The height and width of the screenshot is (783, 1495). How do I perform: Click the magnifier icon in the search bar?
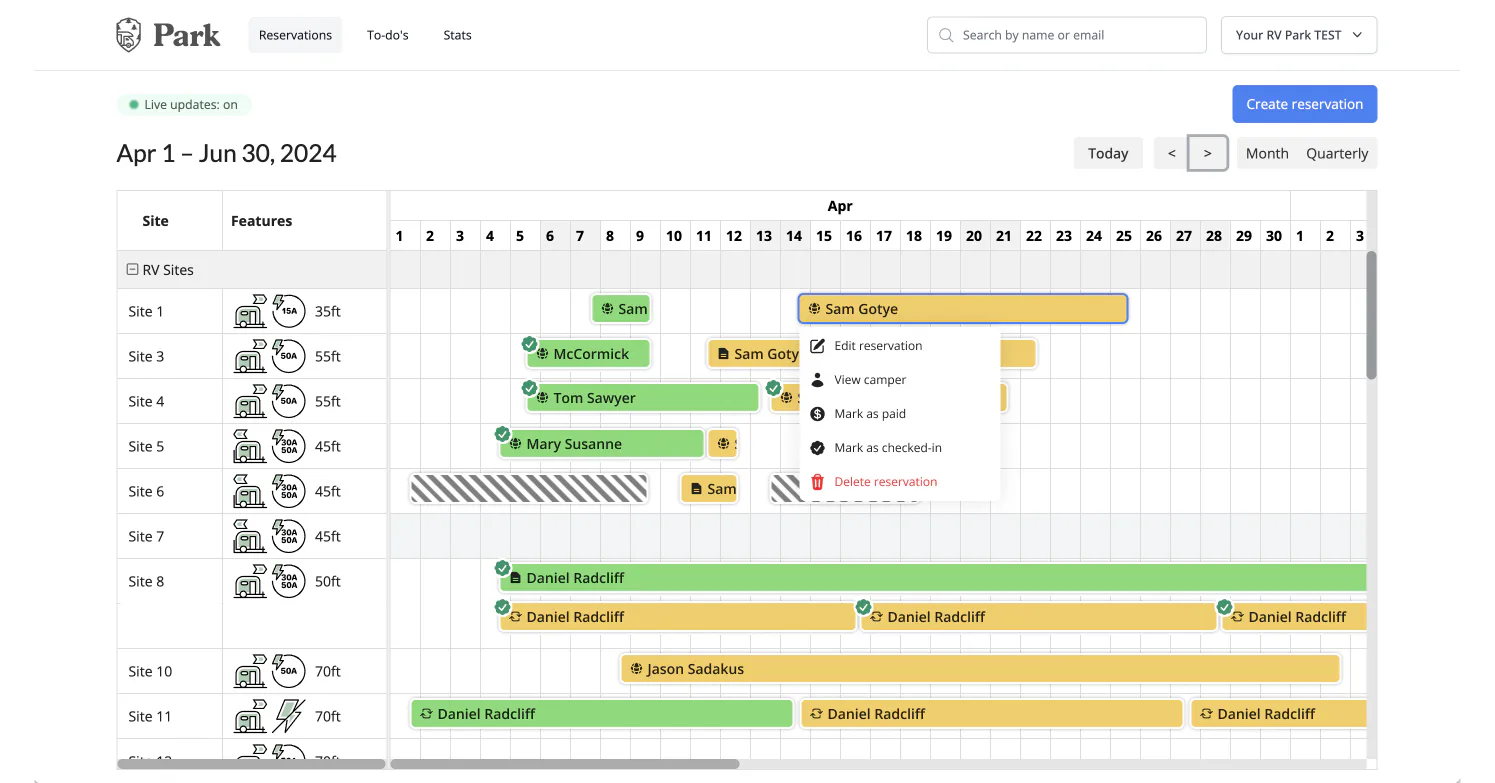945,34
